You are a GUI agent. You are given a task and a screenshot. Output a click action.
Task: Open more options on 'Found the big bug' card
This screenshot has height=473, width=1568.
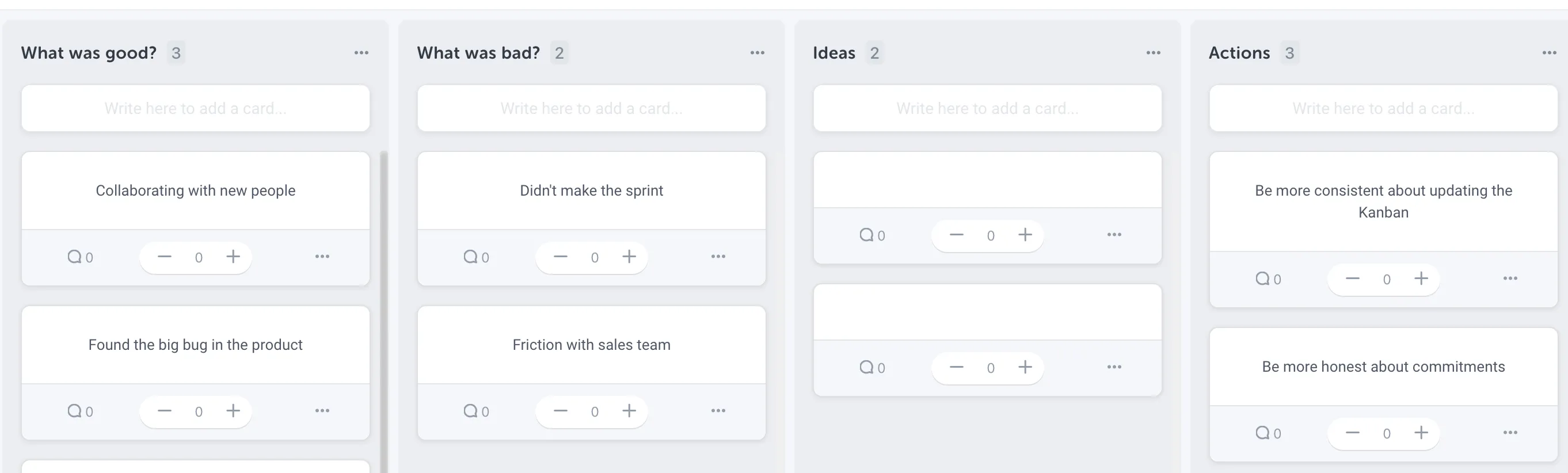coord(322,411)
